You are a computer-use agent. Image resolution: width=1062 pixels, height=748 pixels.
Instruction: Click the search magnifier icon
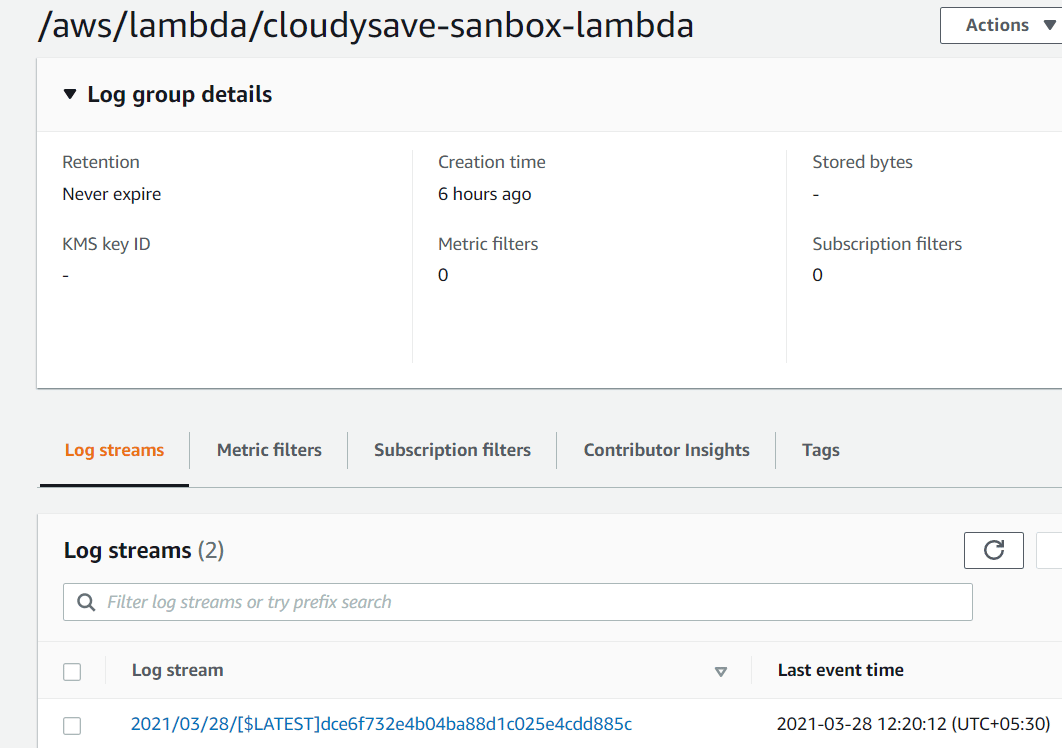(x=86, y=602)
